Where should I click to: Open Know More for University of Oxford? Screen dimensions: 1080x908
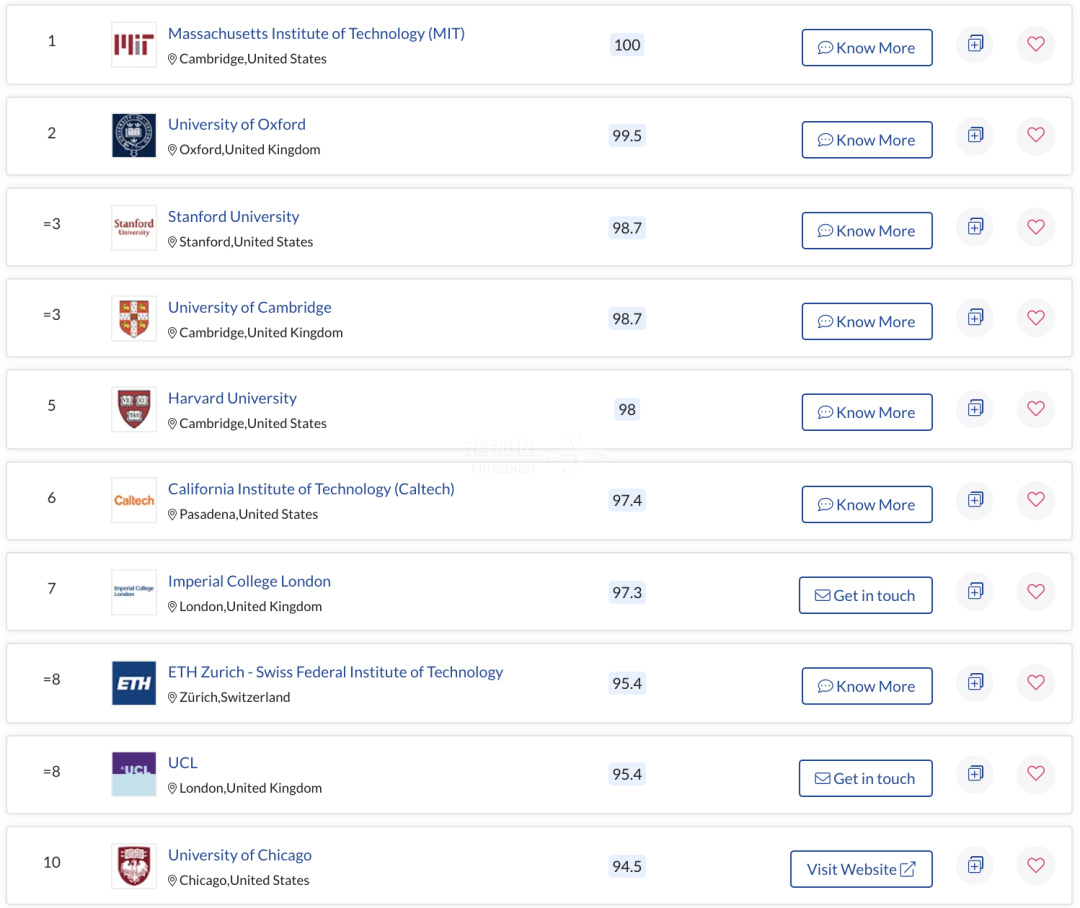click(866, 140)
